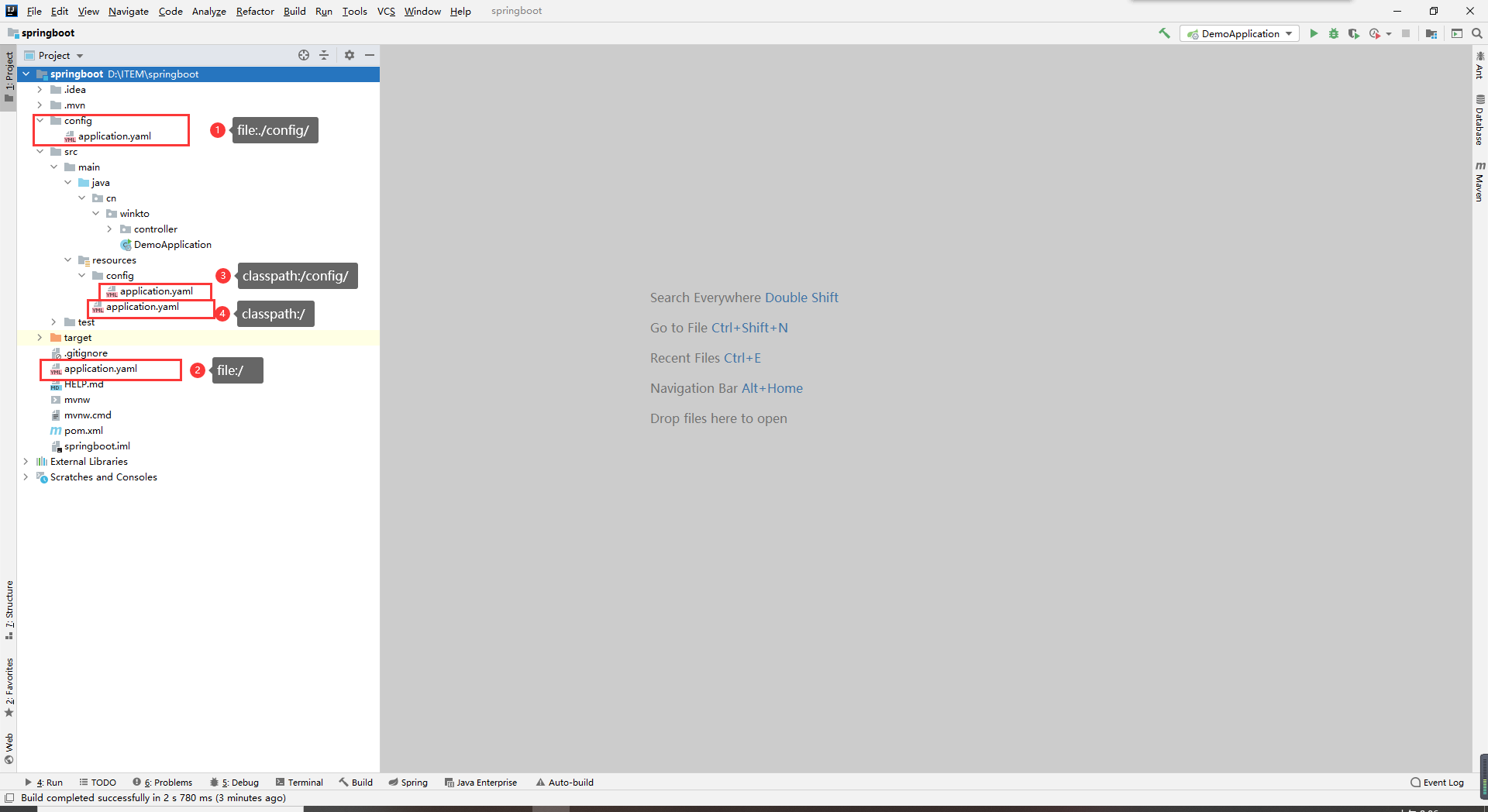Collapse the resources folder
Image resolution: width=1488 pixels, height=812 pixels.
pyautogui.click(x=67, y=260)
